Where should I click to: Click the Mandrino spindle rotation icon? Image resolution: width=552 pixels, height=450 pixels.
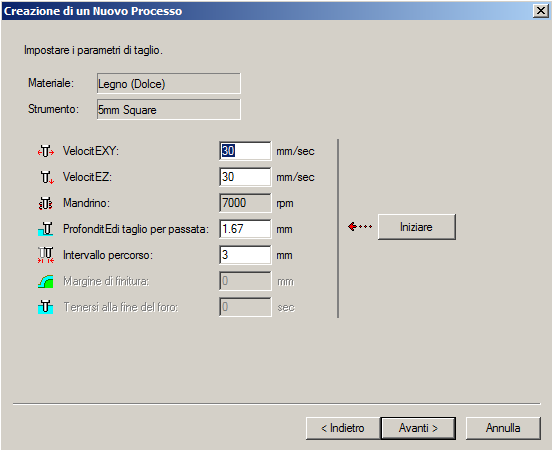pyautogui.click(x=46, y=203)
